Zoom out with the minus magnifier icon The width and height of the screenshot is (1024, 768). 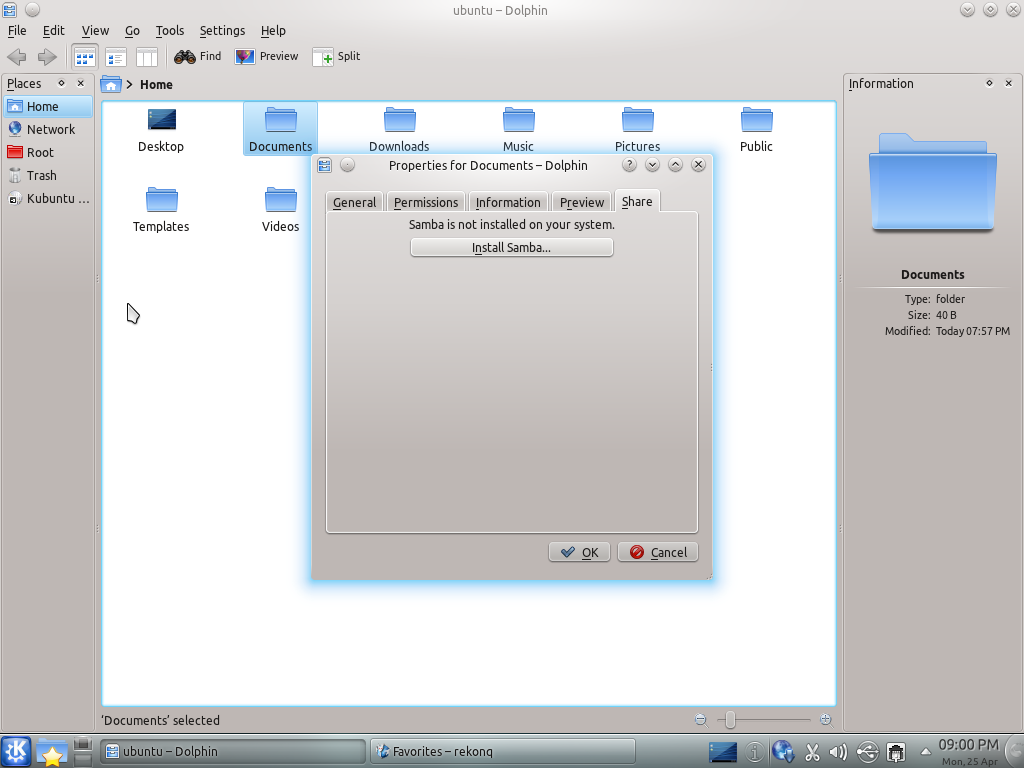[701, 720]
